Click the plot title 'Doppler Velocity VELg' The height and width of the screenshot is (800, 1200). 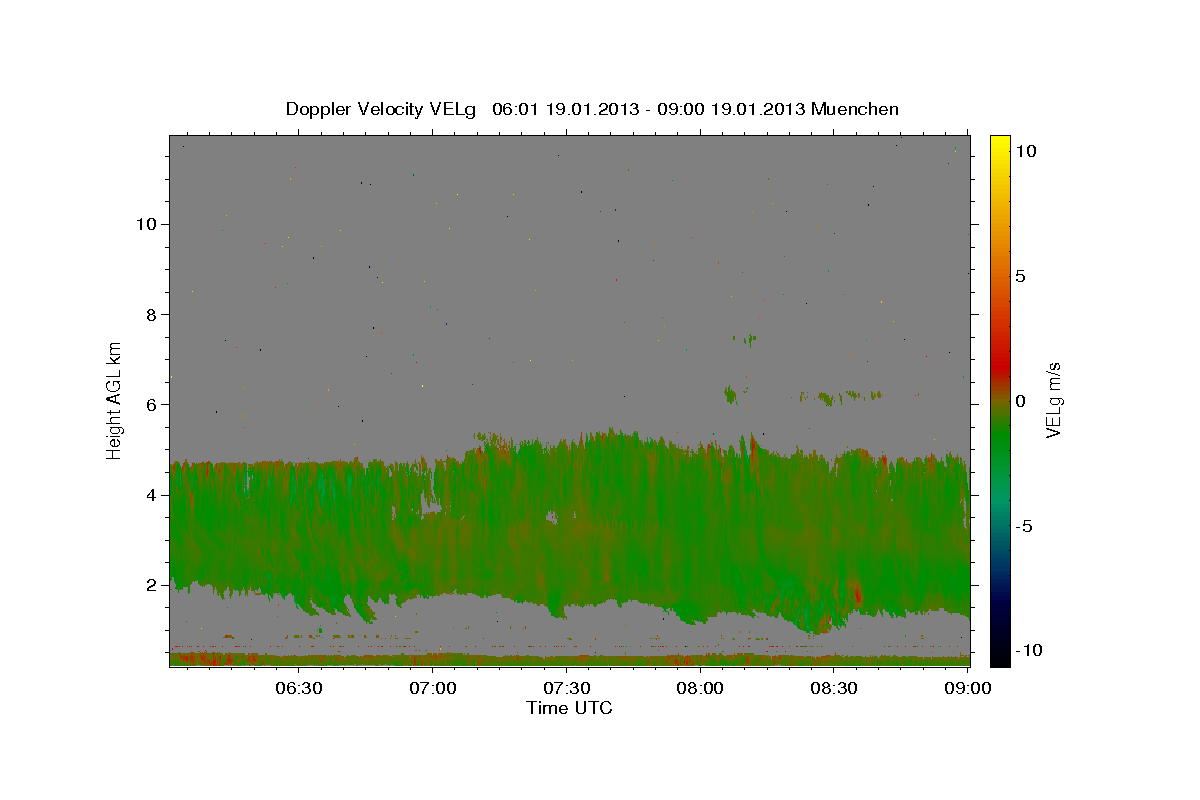pos(381,109)
